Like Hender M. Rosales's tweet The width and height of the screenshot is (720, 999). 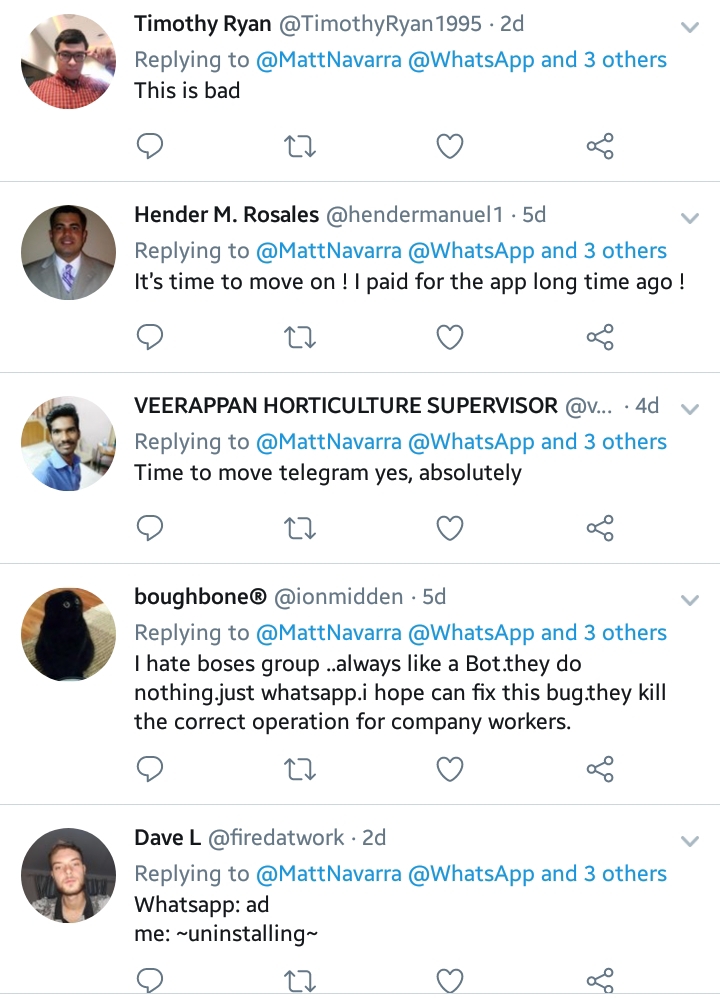(x=450, y=338)
